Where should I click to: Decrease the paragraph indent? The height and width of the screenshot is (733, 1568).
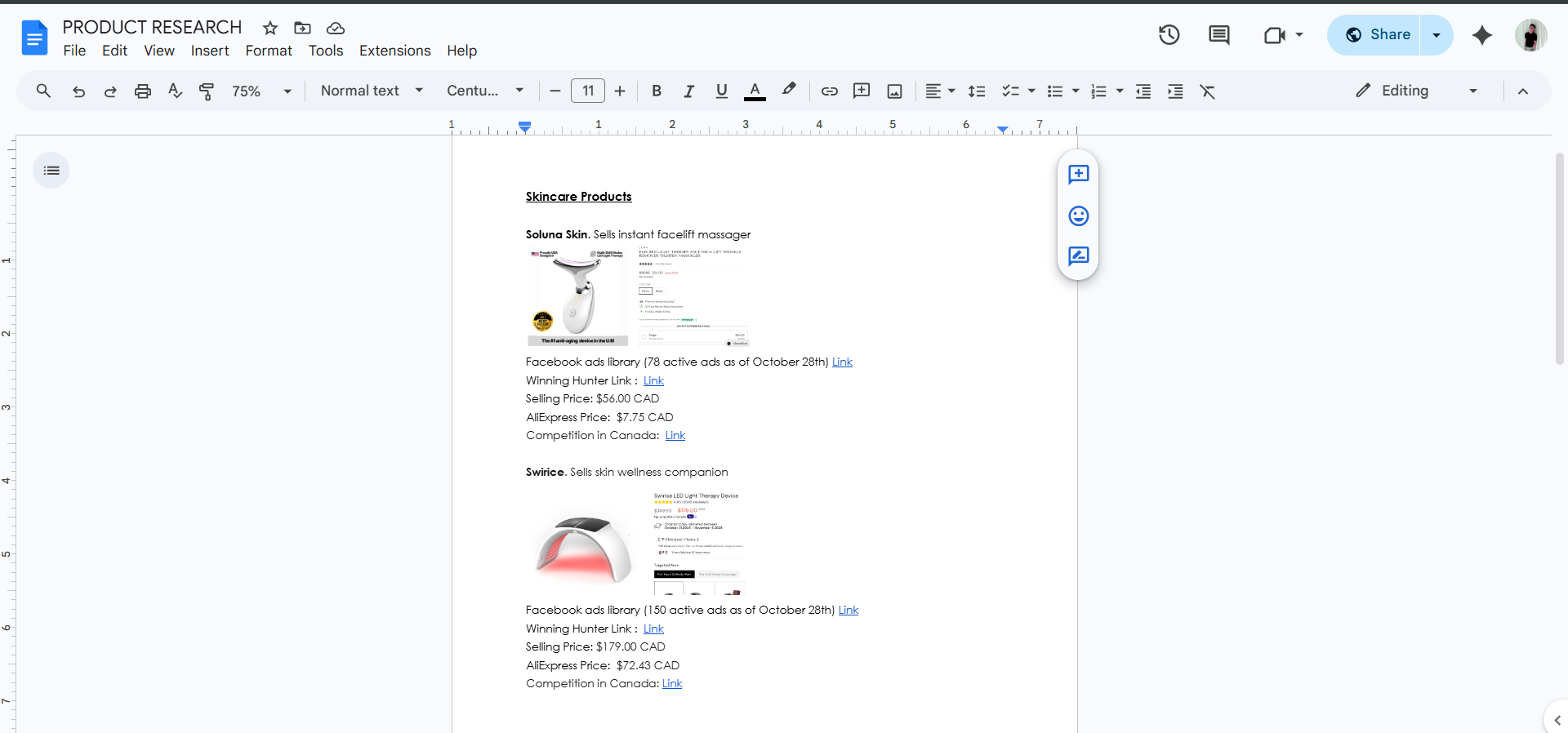click(x=1143, y=91)
